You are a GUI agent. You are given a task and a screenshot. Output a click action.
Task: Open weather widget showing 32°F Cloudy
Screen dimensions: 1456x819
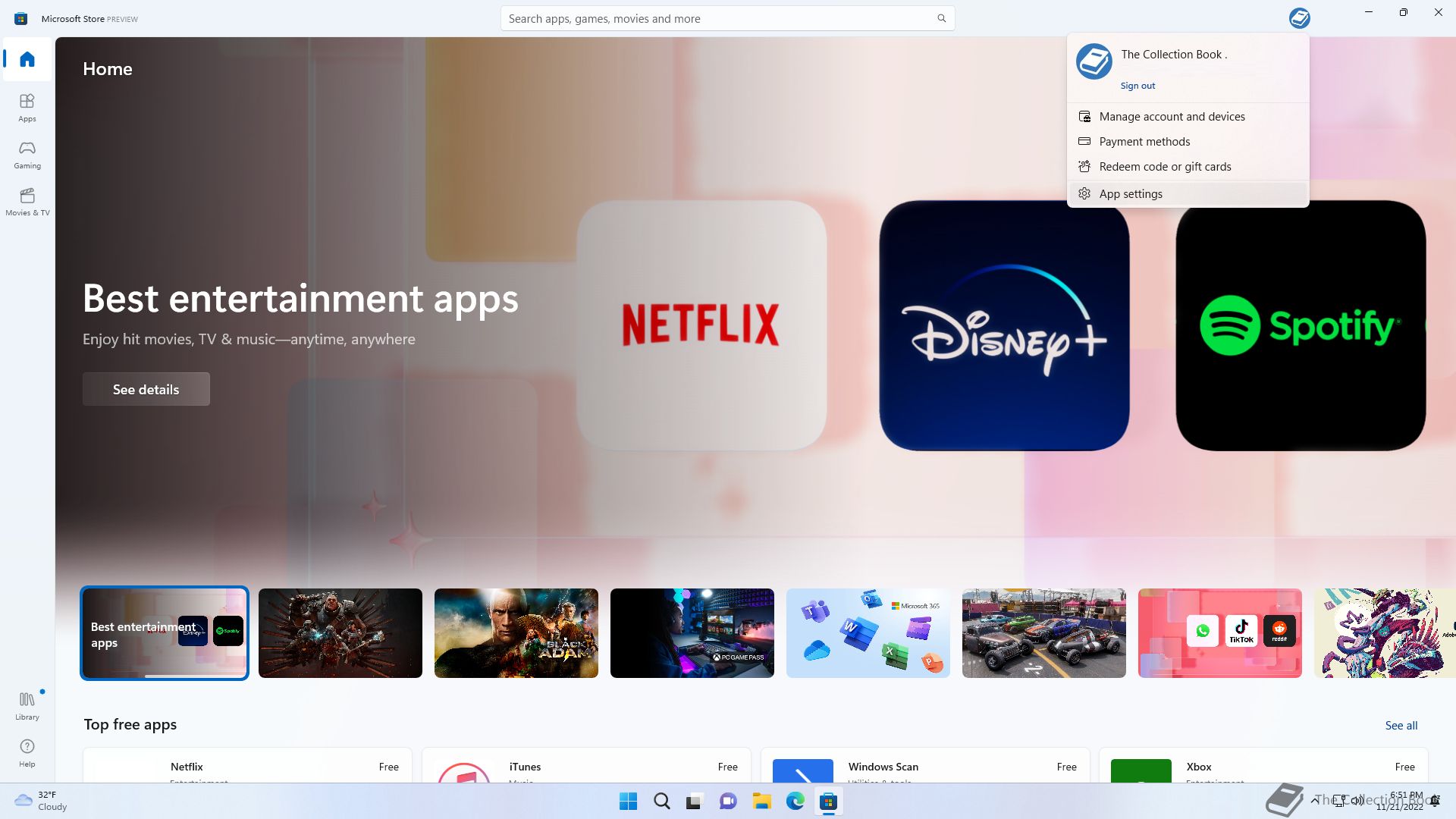(x=41, y=801)
